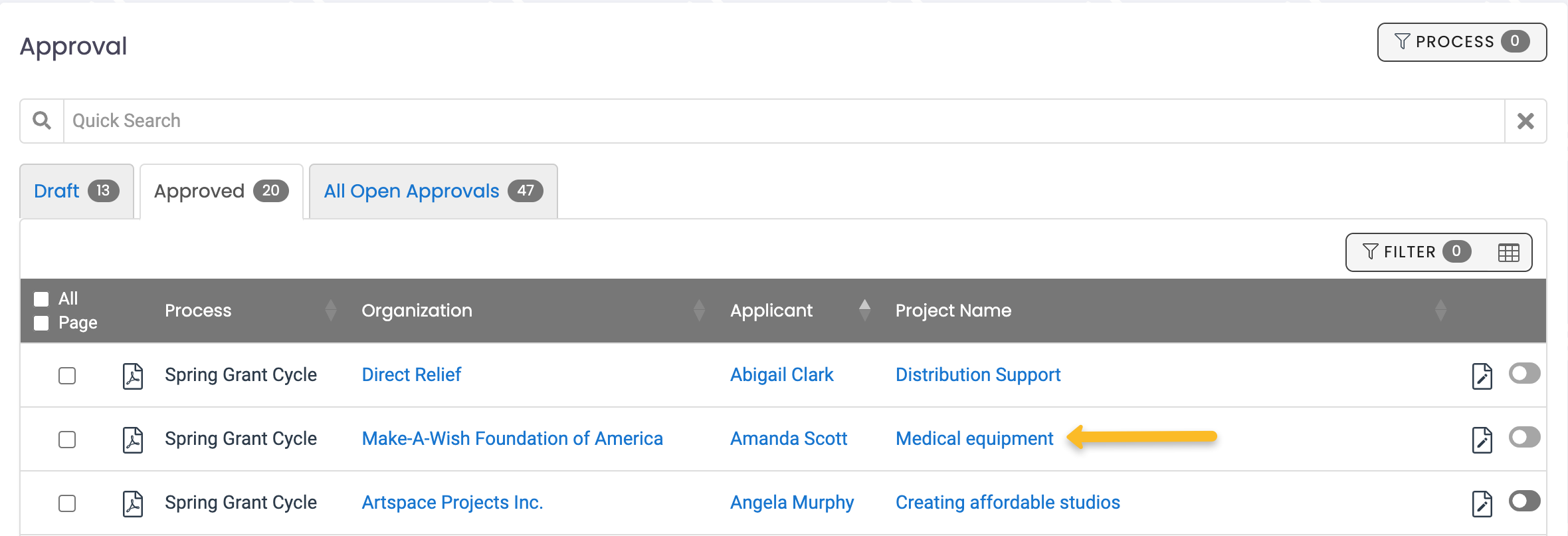The width and height of the screenshot is (1568, 536).
Task: Select the Approved tab
Action: pos(221,192)
